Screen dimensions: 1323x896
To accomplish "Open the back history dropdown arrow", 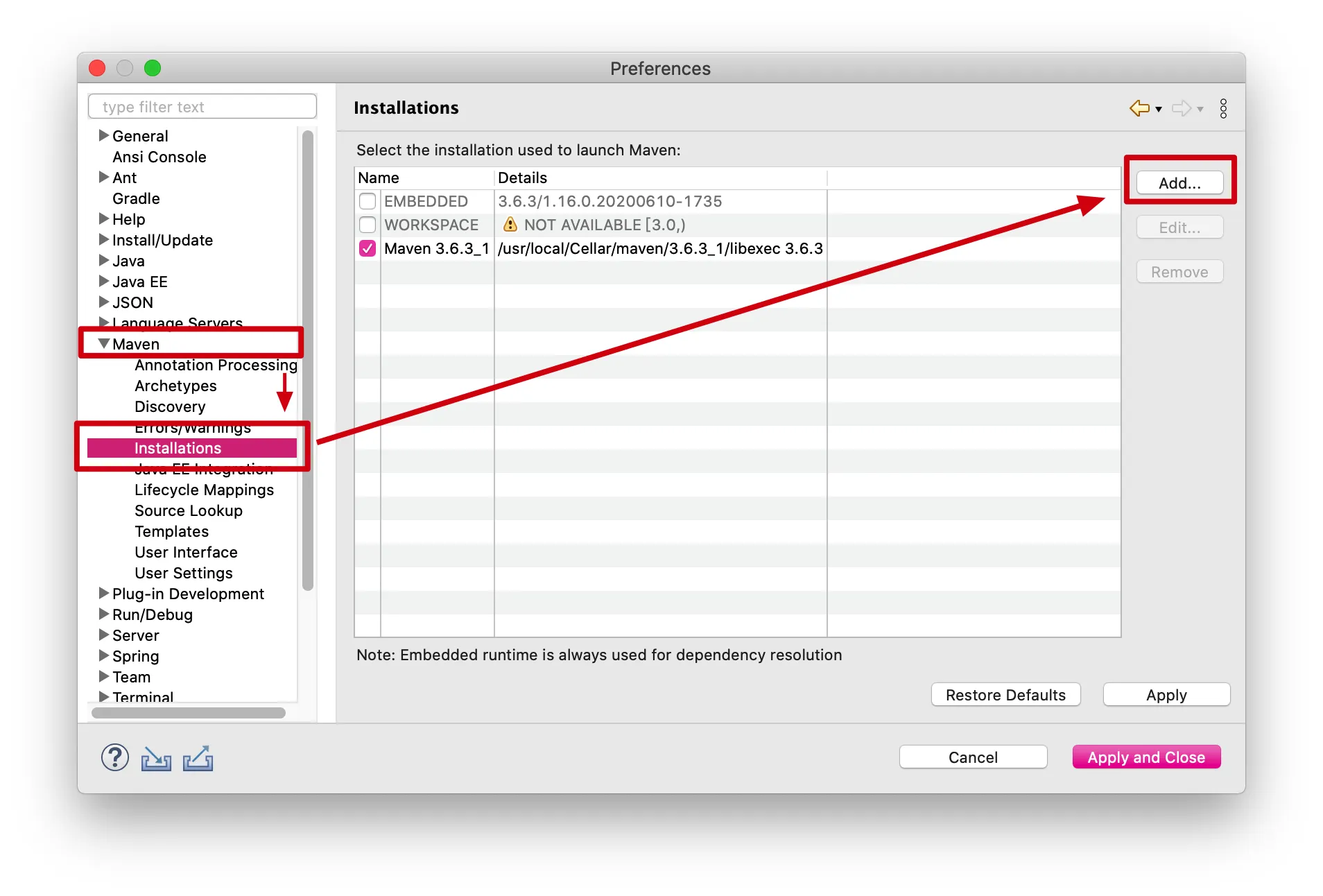I will click(1159, 109).
